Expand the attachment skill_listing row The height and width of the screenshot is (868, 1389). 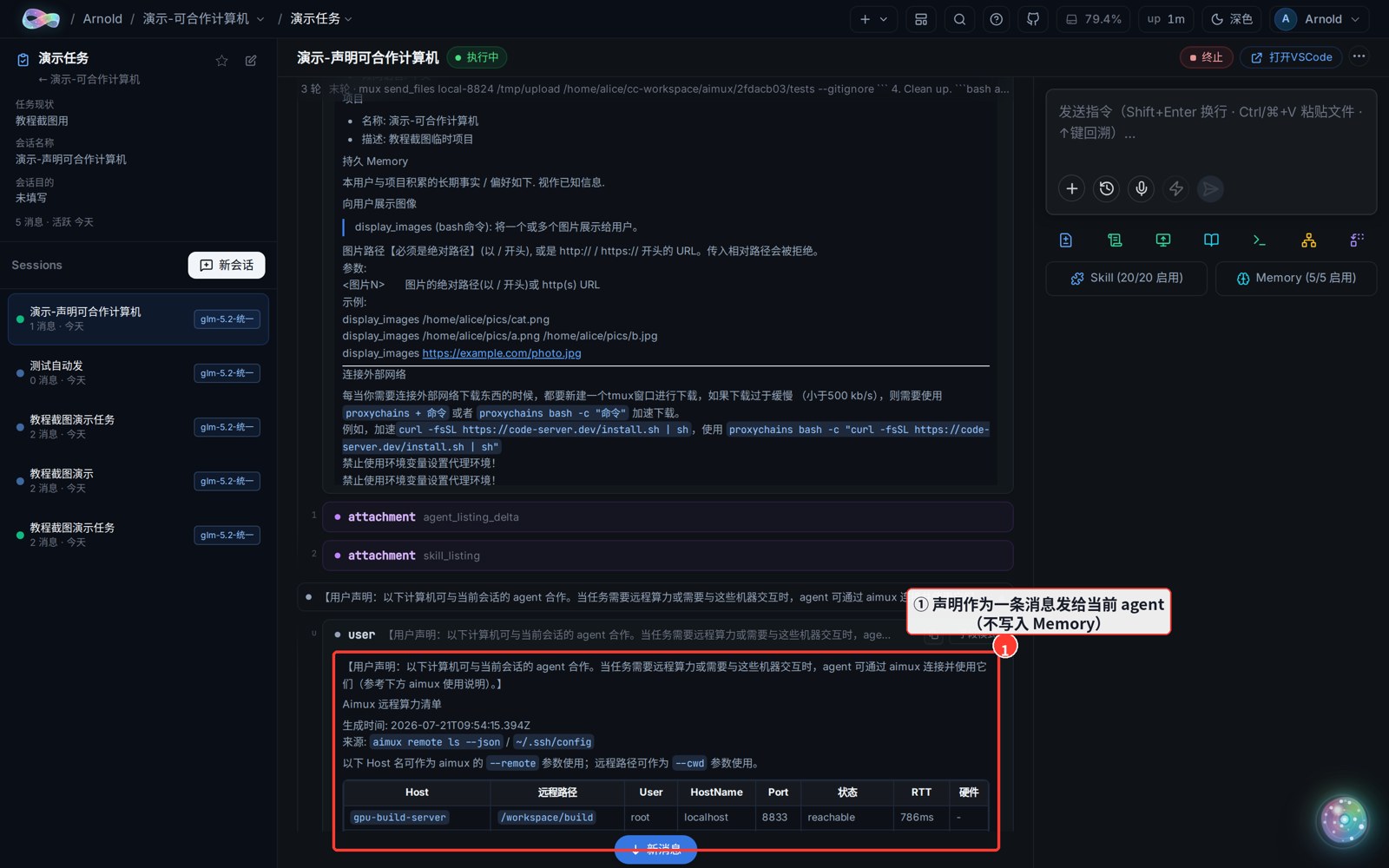point(668,556)
